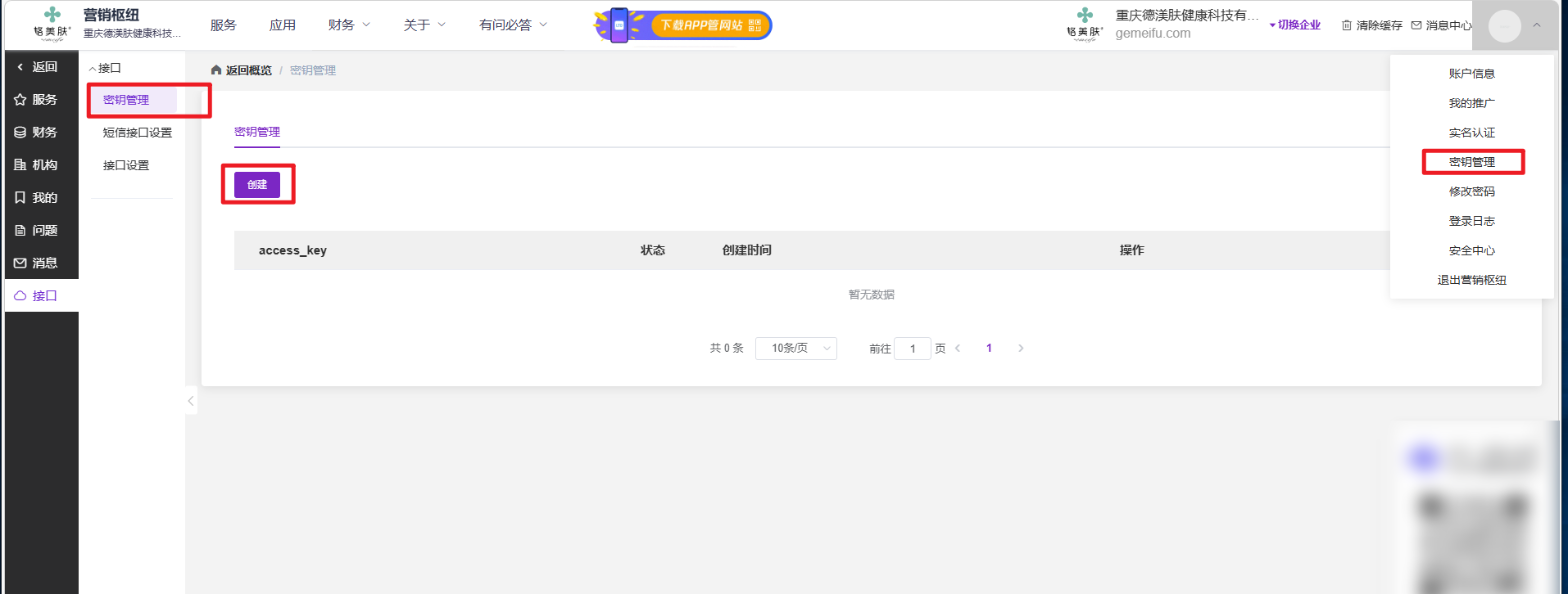Open the 服务 top menu
This screenshot has height=594, width=1568.
pos(223,25)
